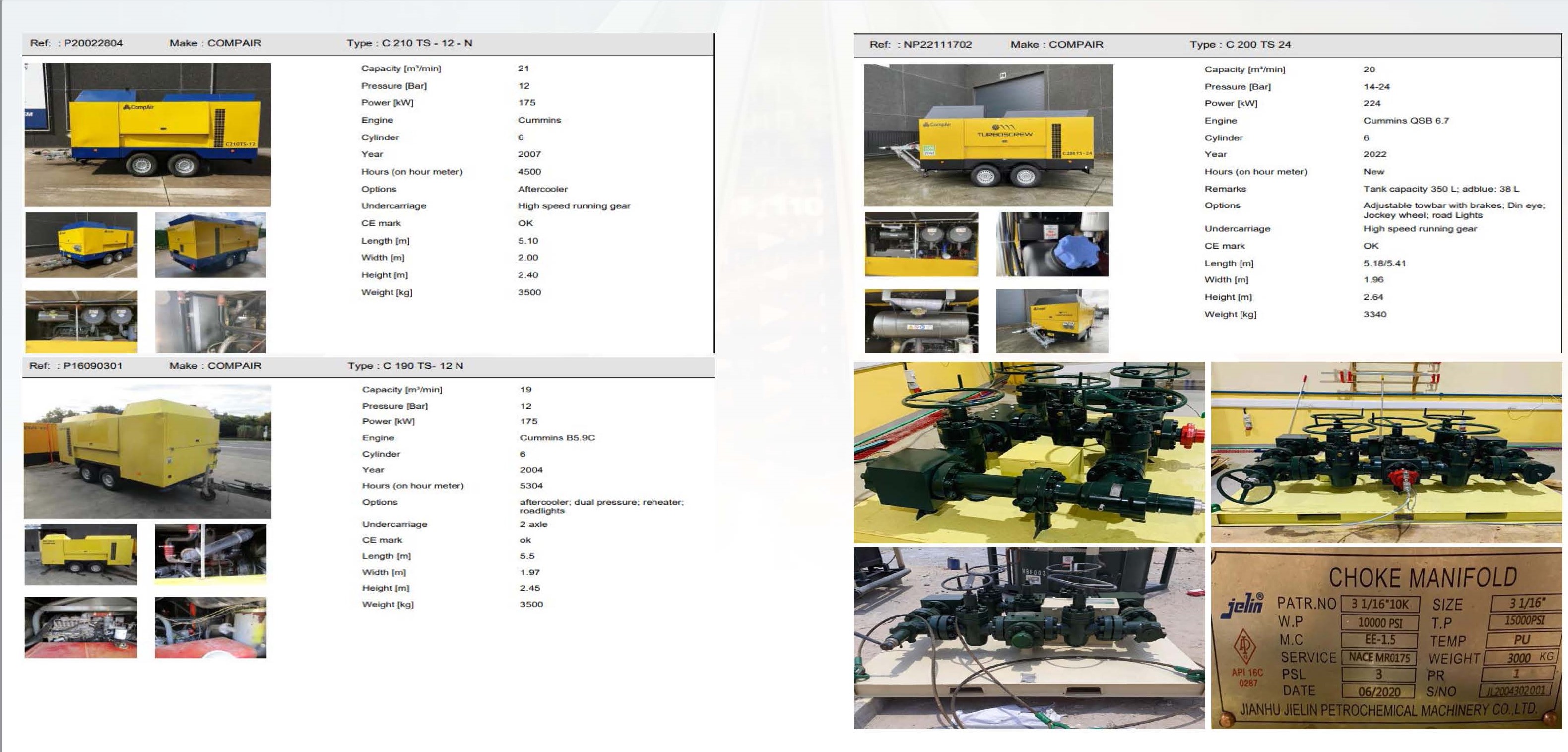Click the hours value 5304
Viewport: 1568px width, 752px height.
[531, 485]
